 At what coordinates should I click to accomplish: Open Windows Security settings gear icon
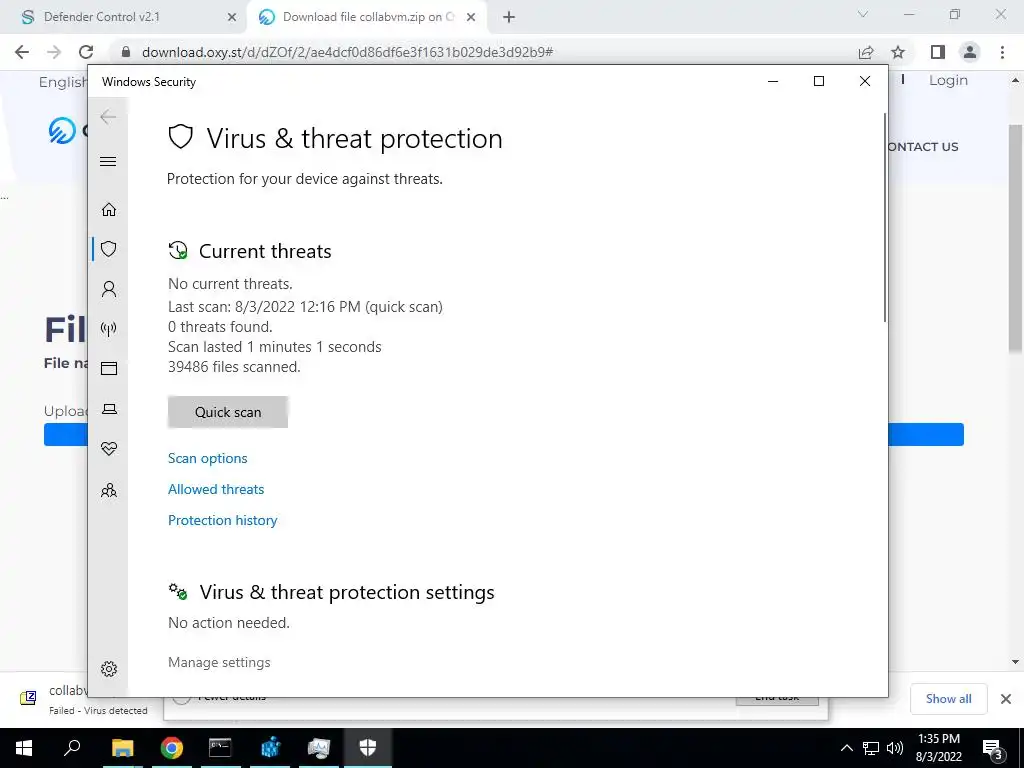(x=109, y=669)
